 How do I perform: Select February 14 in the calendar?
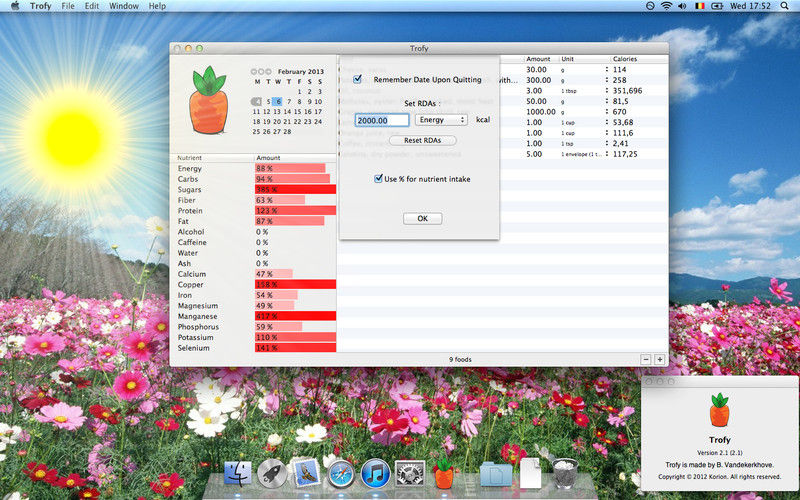(287, 112)
